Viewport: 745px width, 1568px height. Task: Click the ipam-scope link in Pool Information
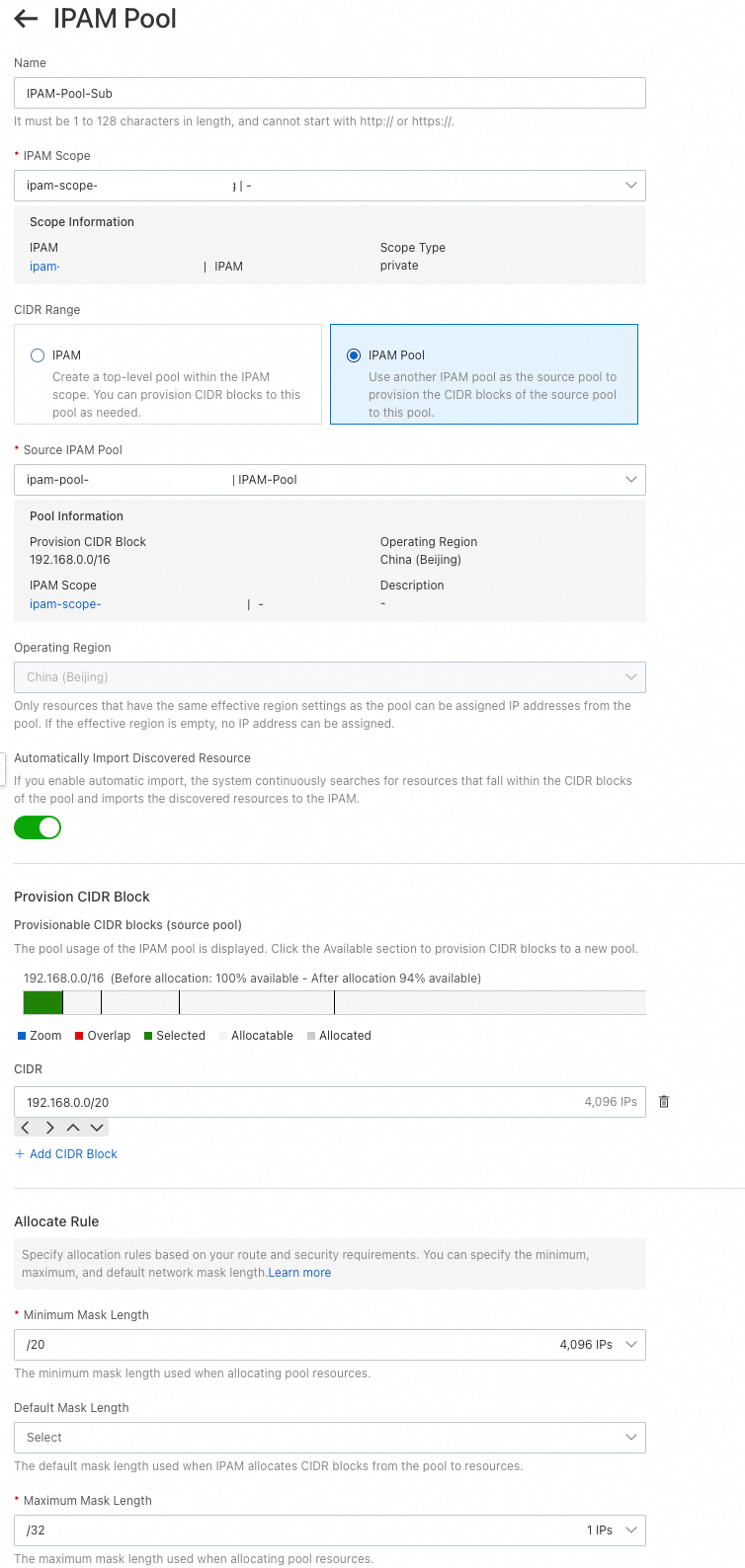[65, 604]
